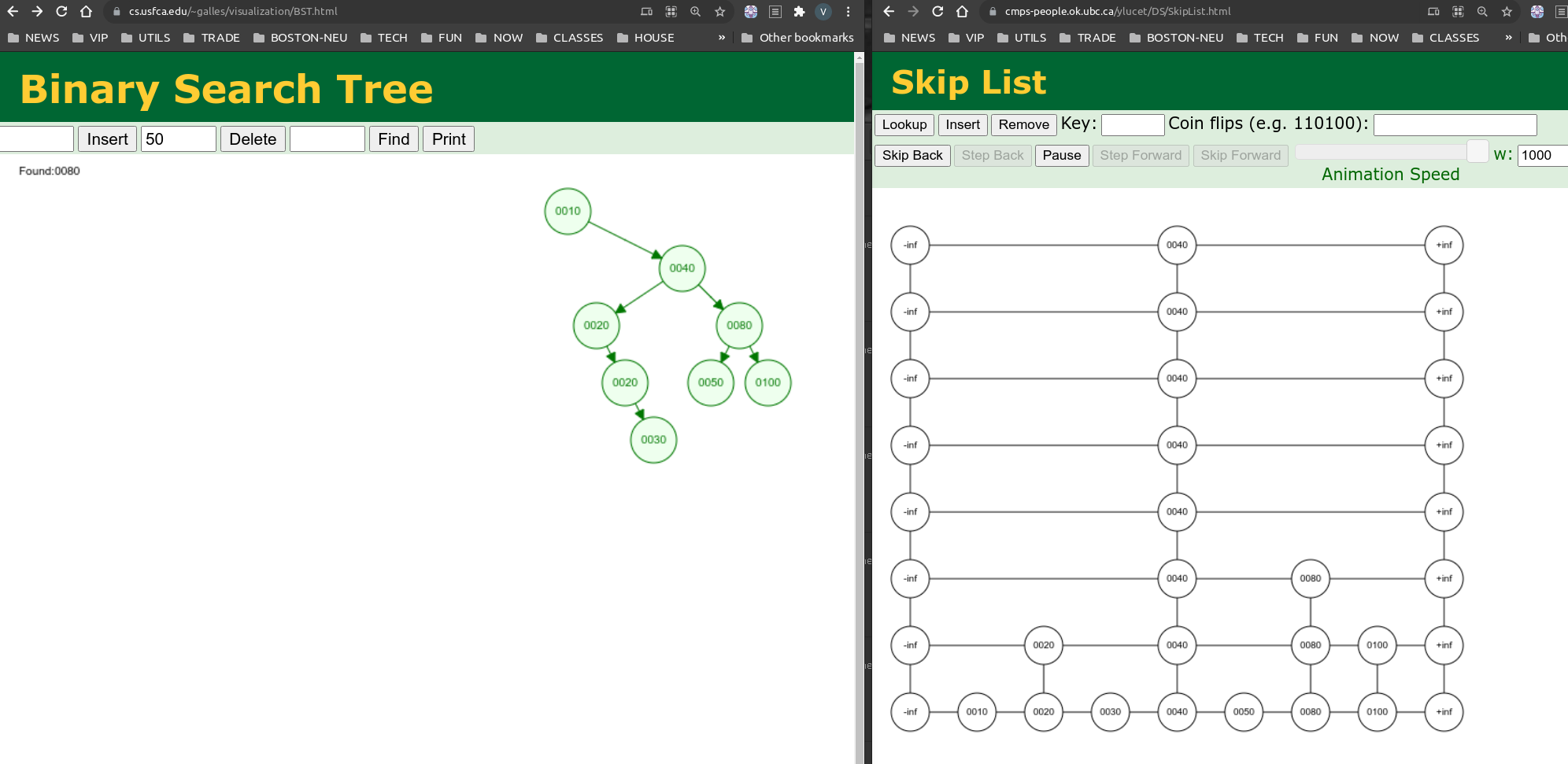Click the profile avatar labeled V
This screenshot has width=1568, height=764.
tap(823, 12)
